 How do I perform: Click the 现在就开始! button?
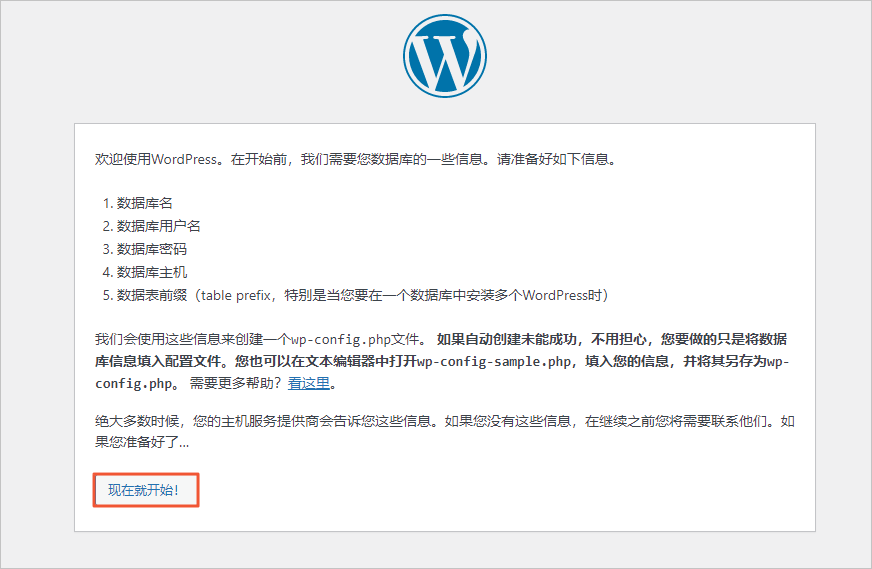(146, 490)
